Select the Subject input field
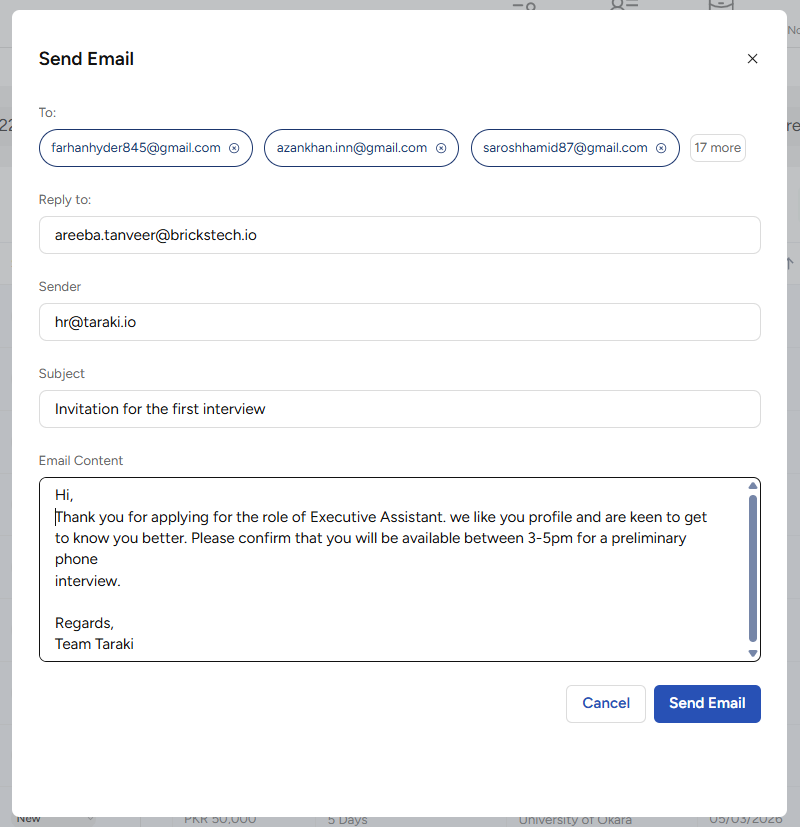 coord(399,409)
